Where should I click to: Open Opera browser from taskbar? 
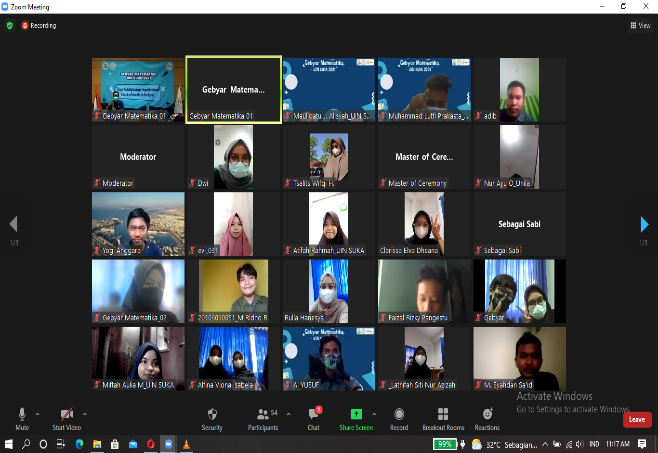(151, 444)
